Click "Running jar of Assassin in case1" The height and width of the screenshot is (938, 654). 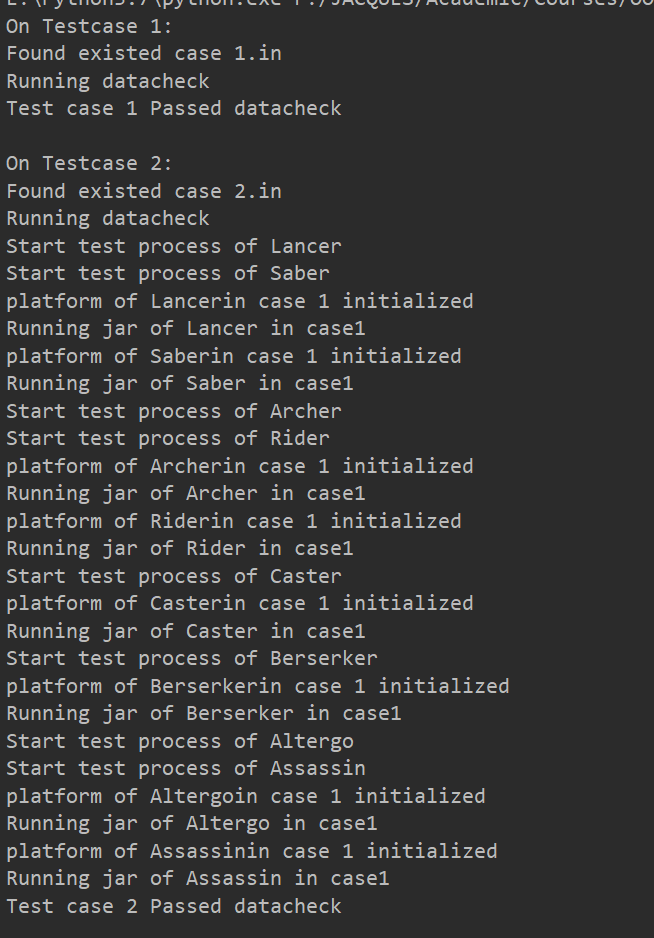tap(197, 878)
